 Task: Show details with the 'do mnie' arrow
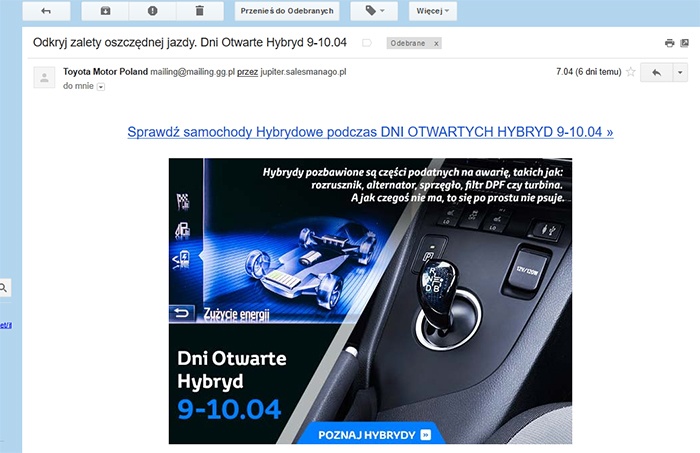coord(101,87)
